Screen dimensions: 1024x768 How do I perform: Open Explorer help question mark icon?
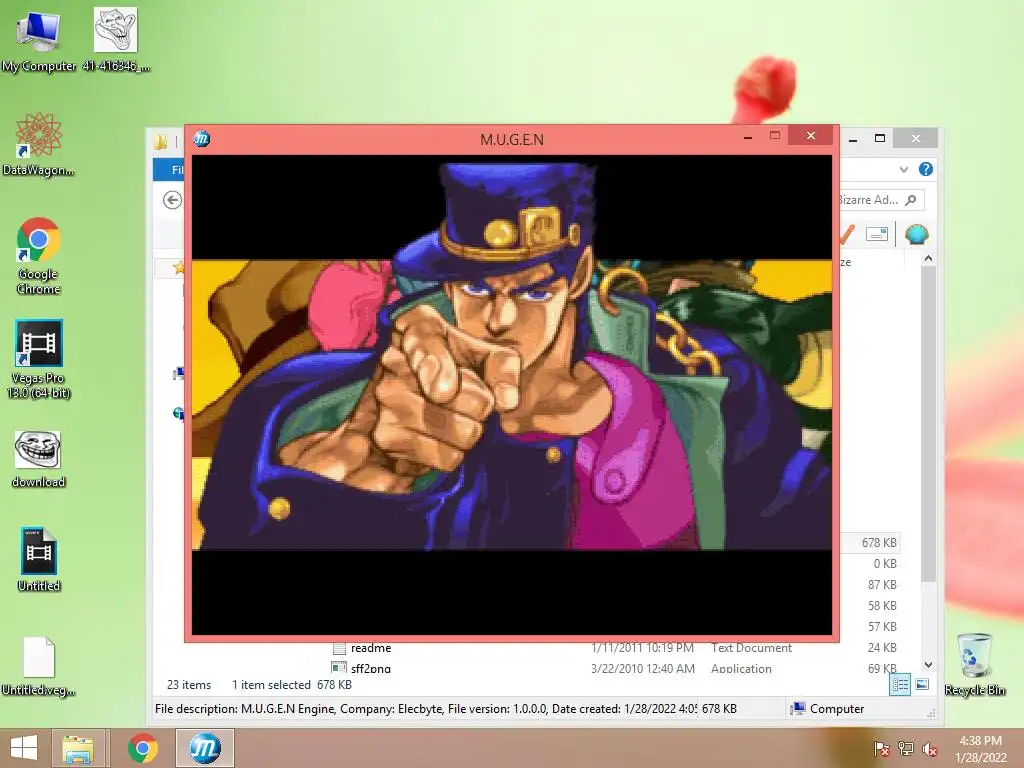click(925, 169)
